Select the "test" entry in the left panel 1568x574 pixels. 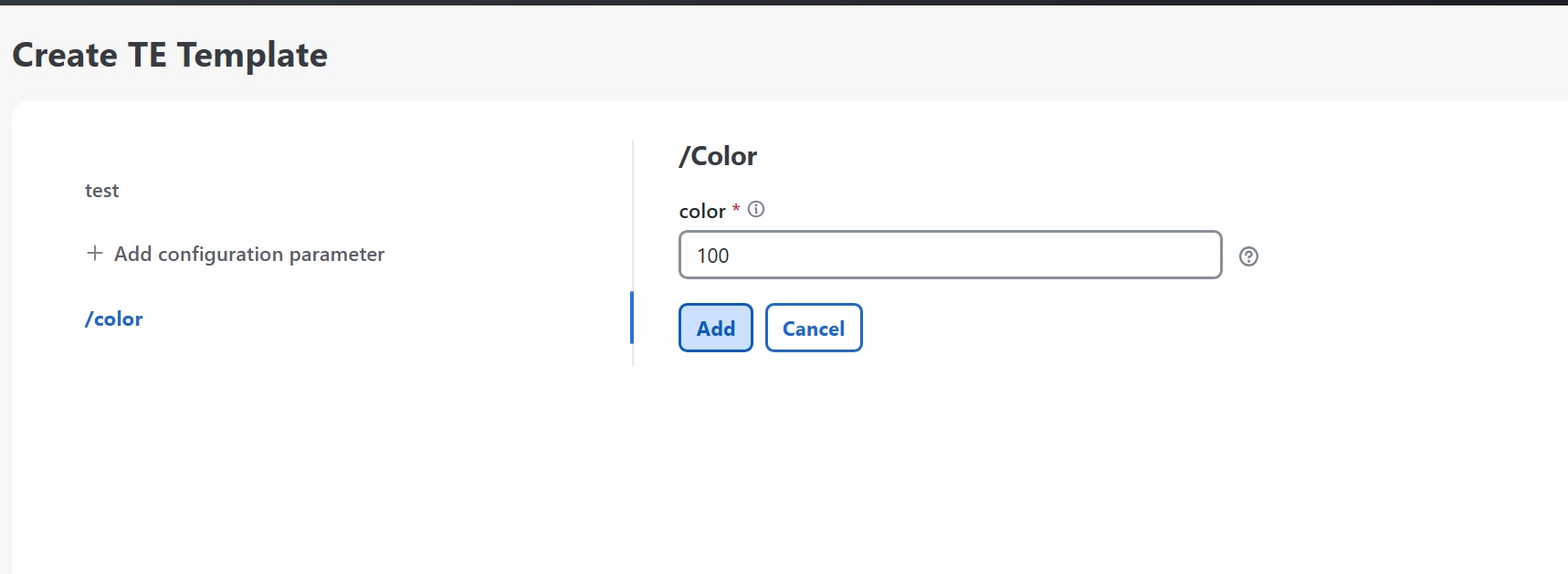(101, 190)
